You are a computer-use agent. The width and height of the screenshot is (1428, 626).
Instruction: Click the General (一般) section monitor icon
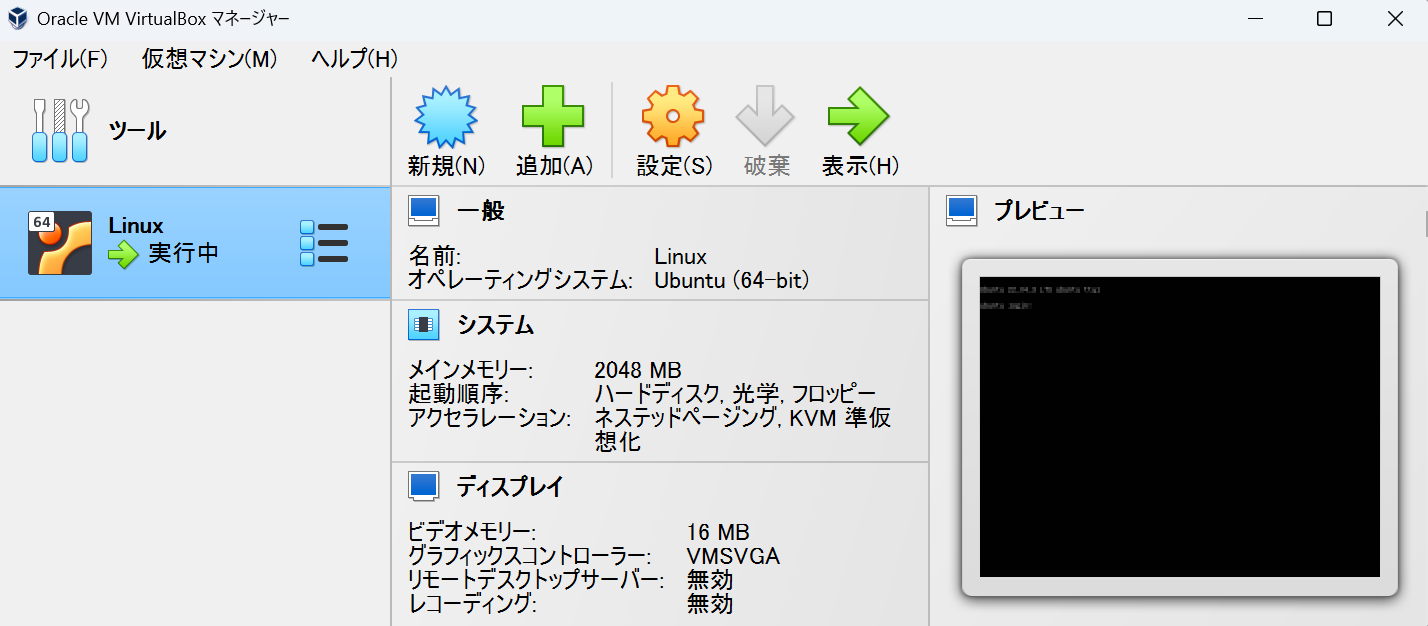[424, 211]
